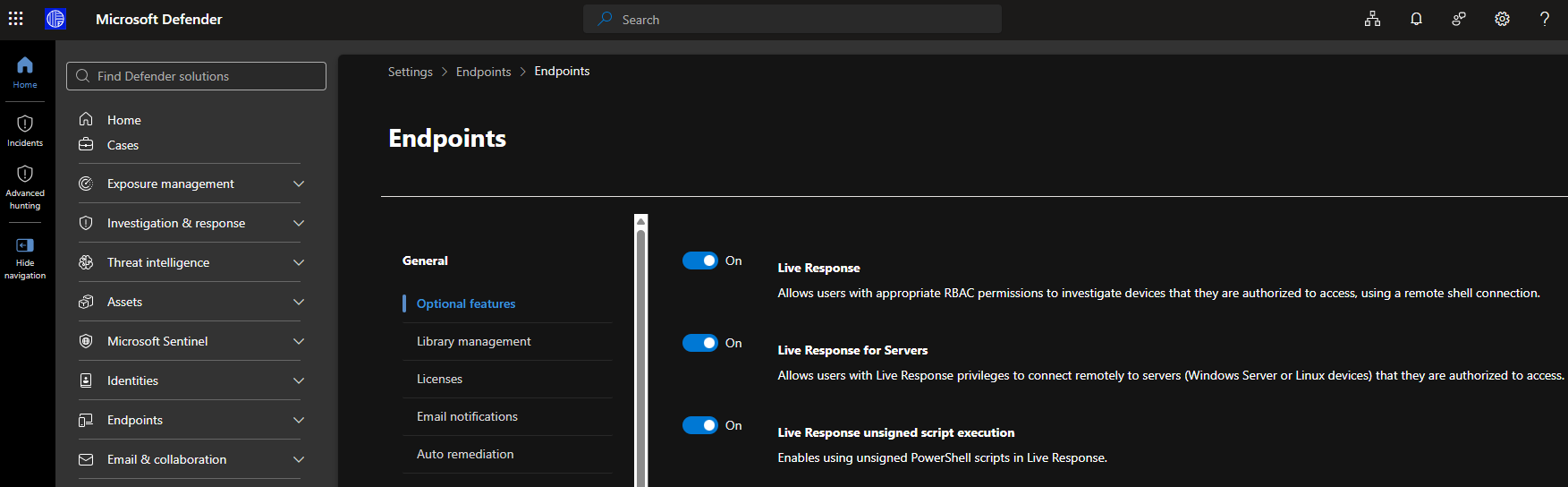Click the Exposure management icon
The width and height of the screenshot is (1568, 487).
(x=86, y=184)
